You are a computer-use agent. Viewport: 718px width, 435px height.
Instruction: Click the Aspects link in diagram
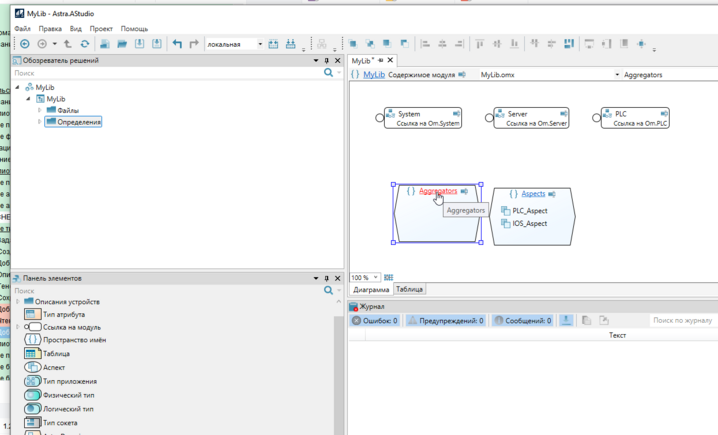pyautogui.click(x=533, y=194)
